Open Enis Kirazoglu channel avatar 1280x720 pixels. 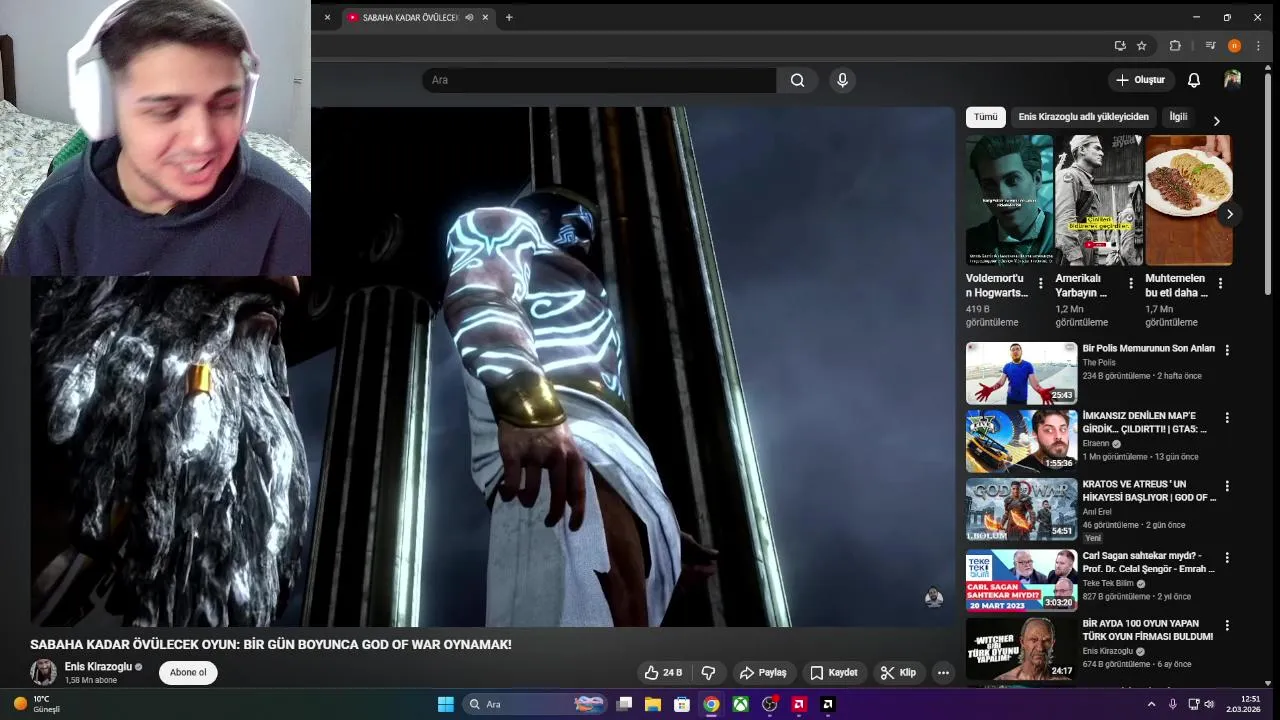point(43,672)
